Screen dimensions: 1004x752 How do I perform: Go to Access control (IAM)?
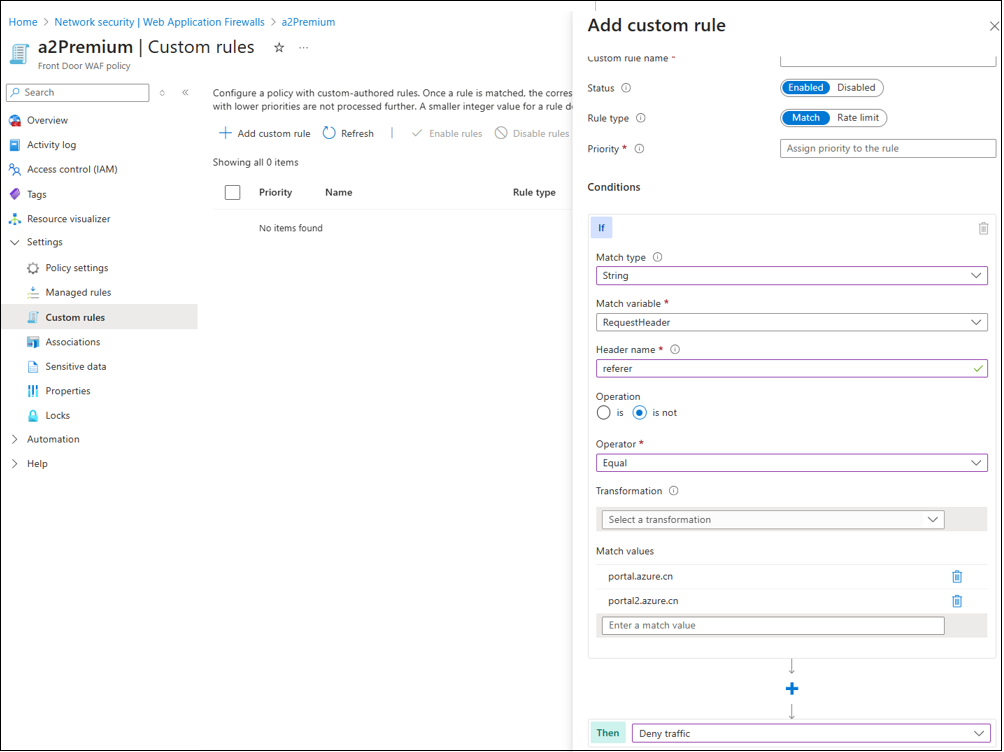(72, 170)
